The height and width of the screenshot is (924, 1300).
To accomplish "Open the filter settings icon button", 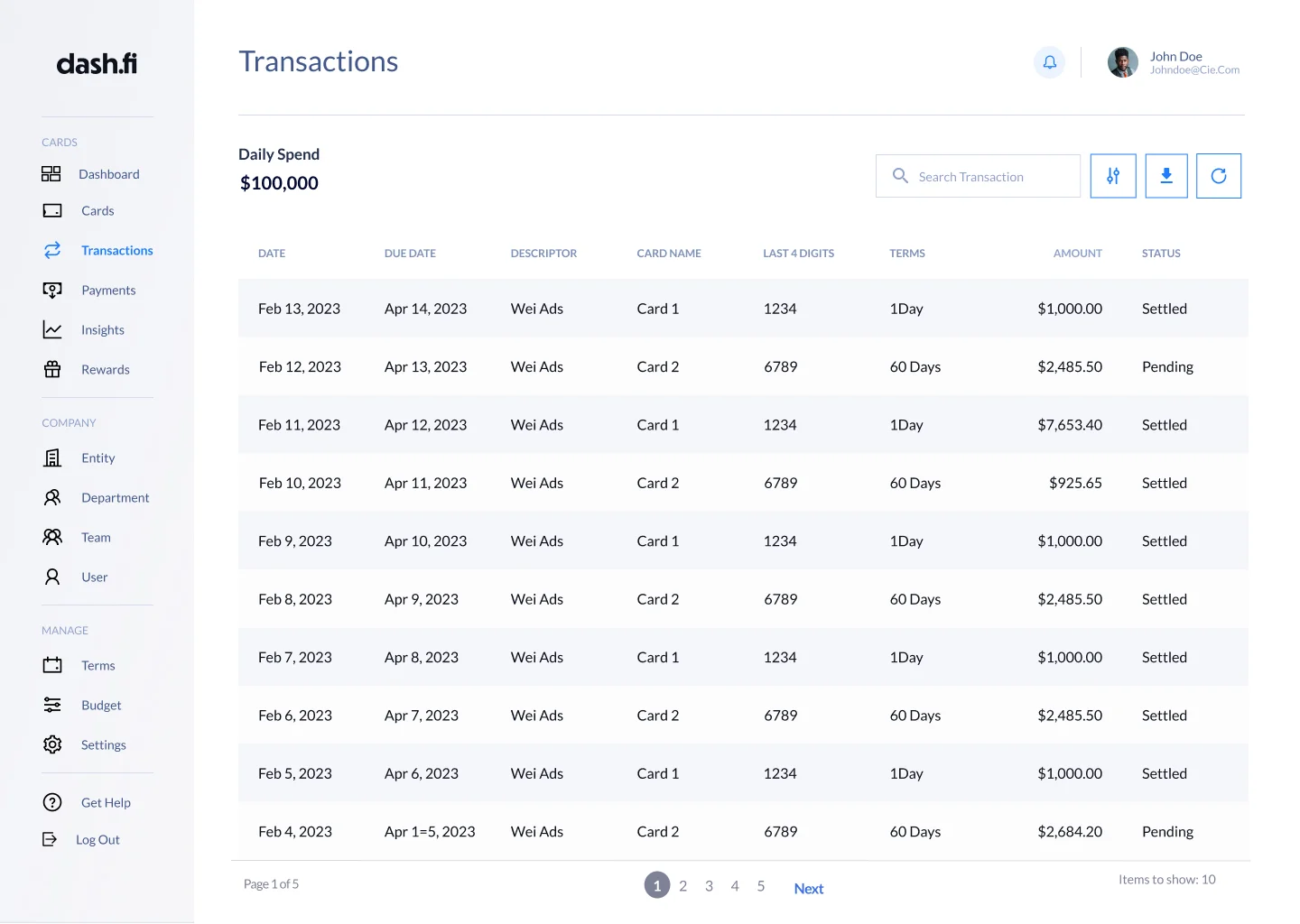I will 1112,176.
